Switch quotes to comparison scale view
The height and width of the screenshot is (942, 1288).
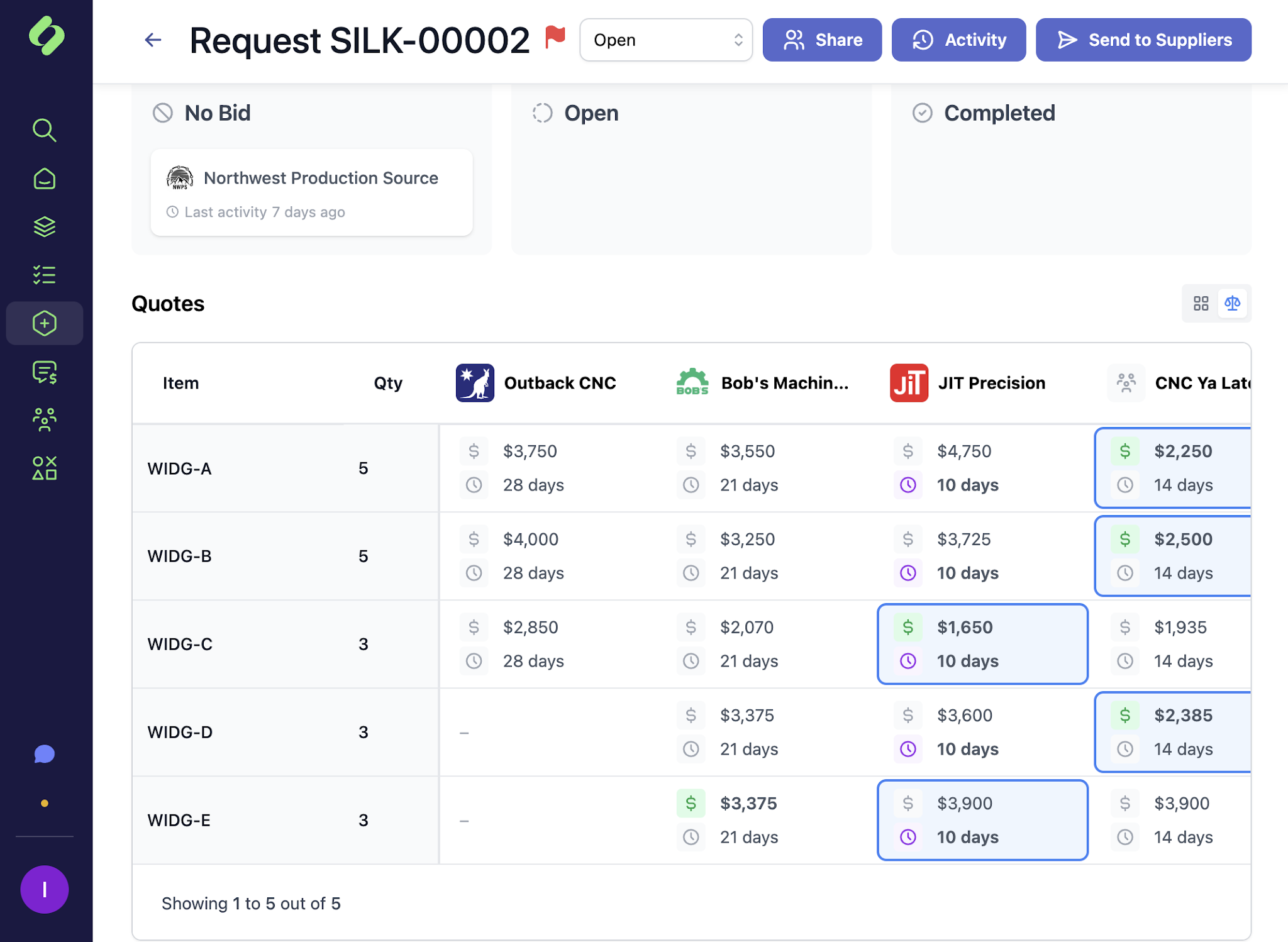1232,304
